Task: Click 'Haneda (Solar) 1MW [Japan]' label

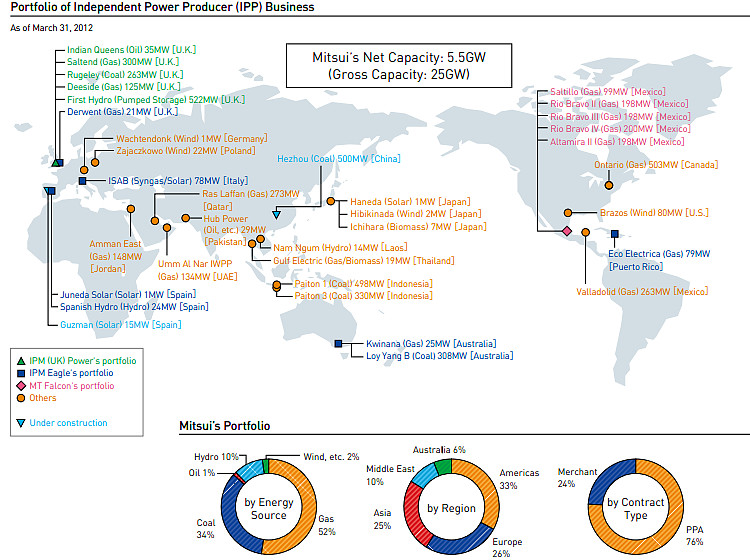Action: tap(410, 202)
